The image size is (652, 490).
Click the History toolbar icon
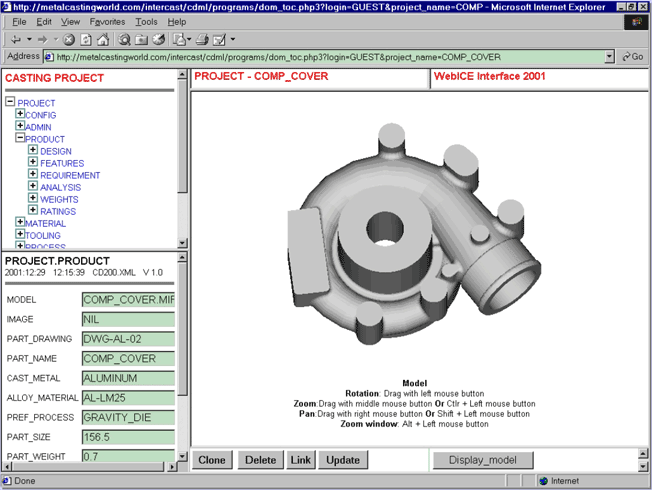click(157, 40)
